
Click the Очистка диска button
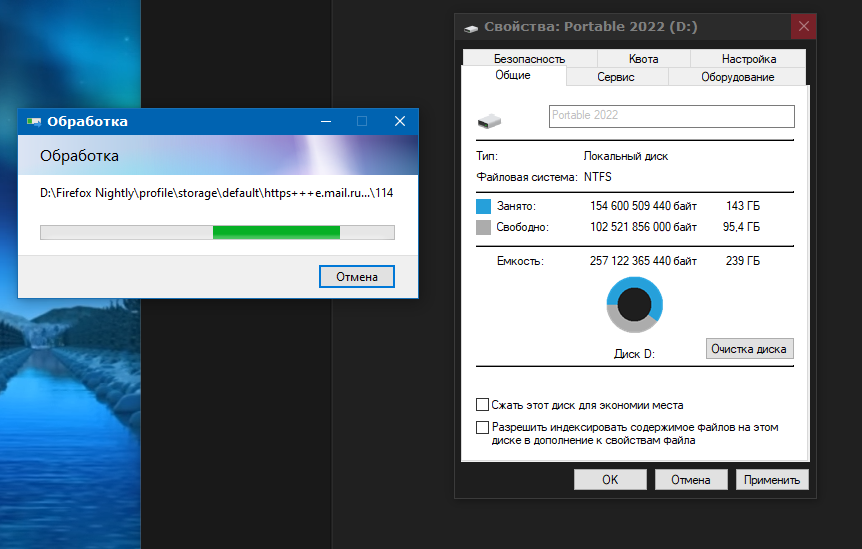pos(749,349)
